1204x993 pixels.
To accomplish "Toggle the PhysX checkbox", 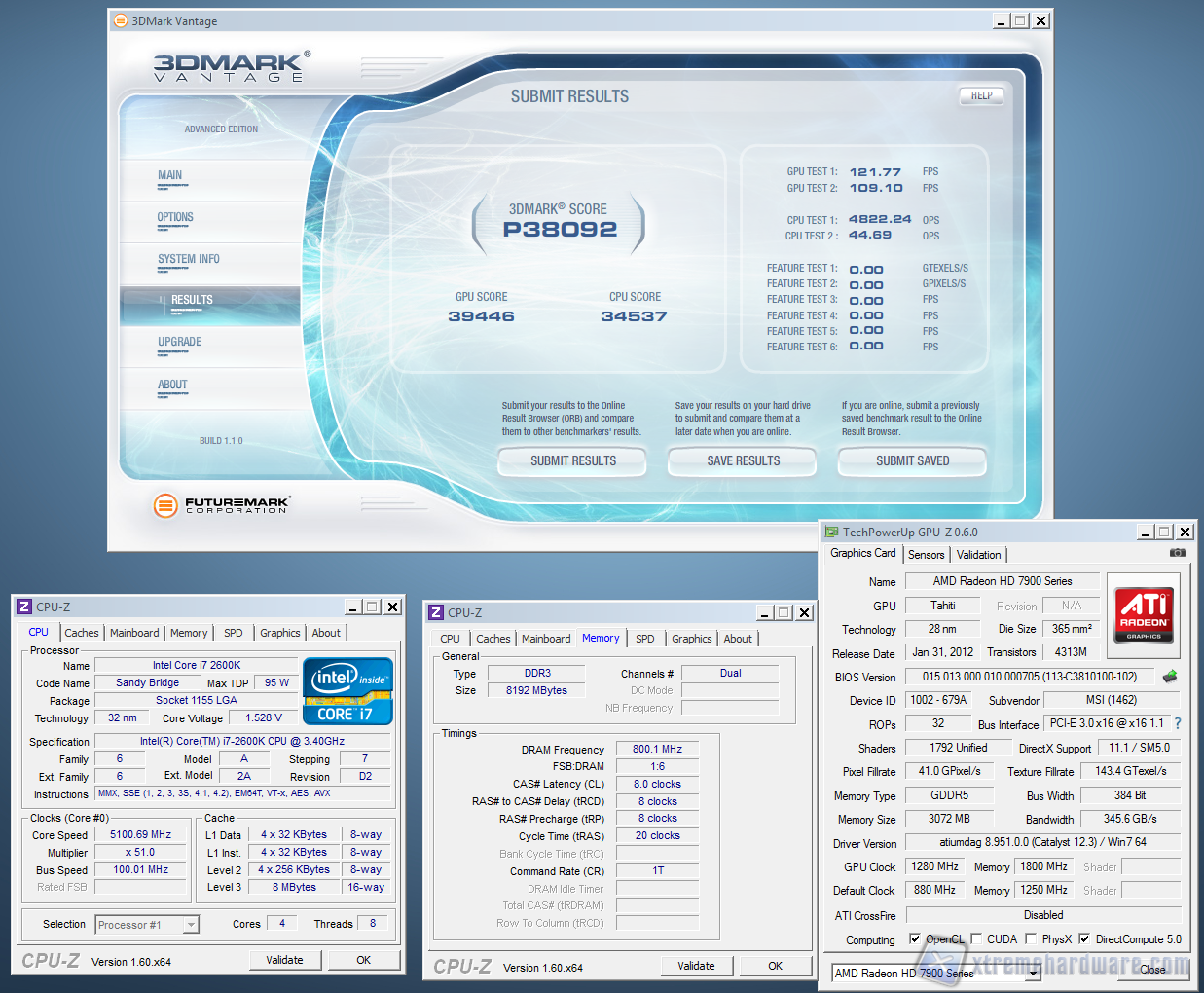I will point(1031,939).
